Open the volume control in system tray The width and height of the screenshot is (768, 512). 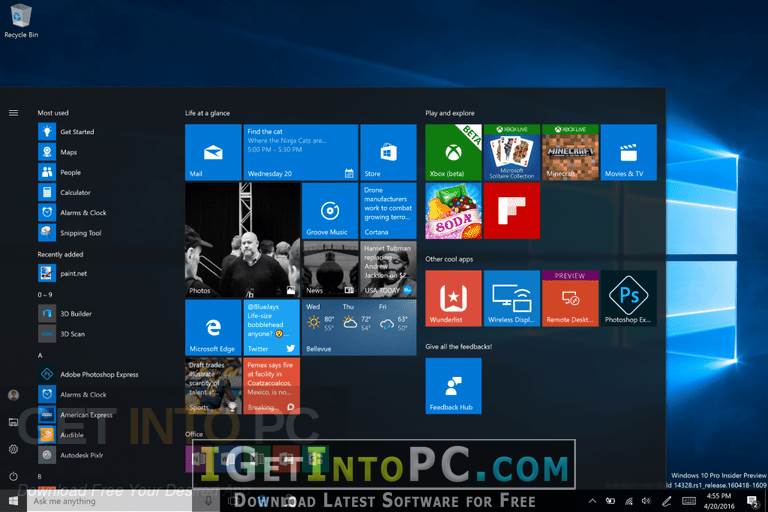pyautogui.click(x=647, y=501)
